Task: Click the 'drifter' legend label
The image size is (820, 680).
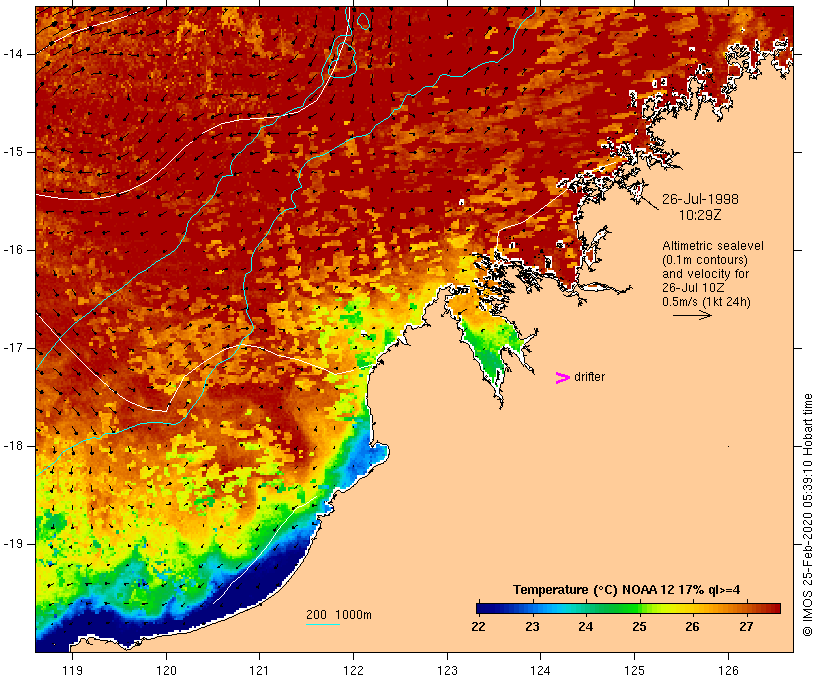Action: point(589,377)
